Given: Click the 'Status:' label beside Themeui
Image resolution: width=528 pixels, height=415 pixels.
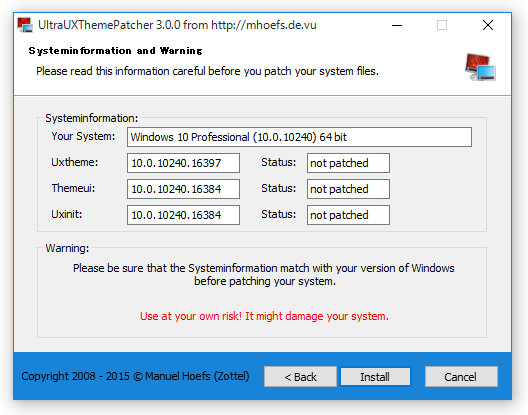Looking at the screenshot, I should (x=278, y=188).
